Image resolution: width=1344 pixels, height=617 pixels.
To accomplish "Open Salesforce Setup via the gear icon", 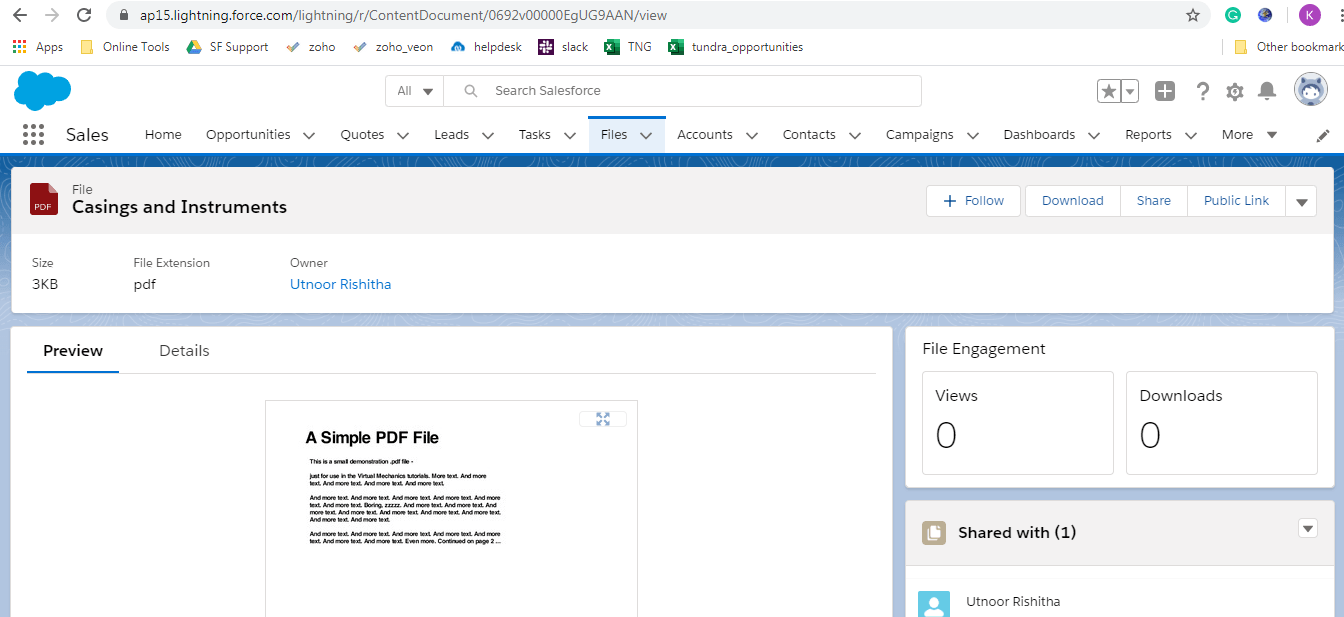I will click(x=1235, y=91).
